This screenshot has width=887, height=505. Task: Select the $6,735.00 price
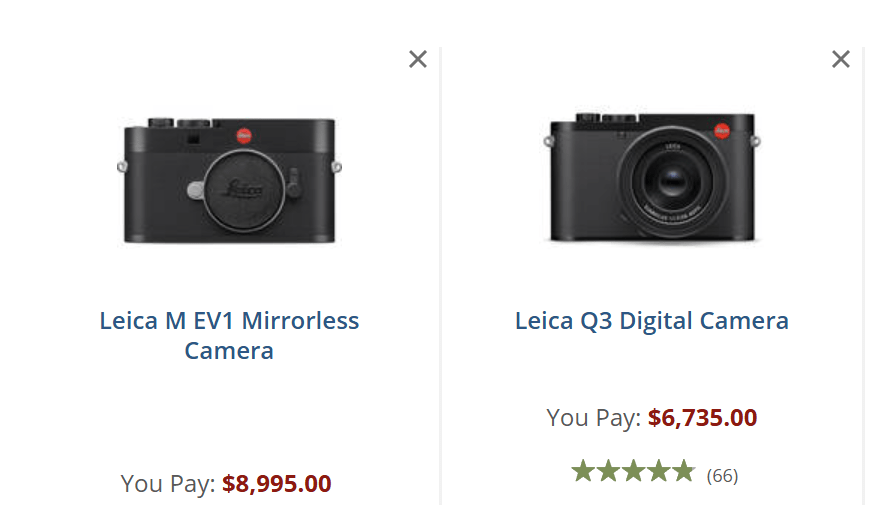tap(702, 417)
